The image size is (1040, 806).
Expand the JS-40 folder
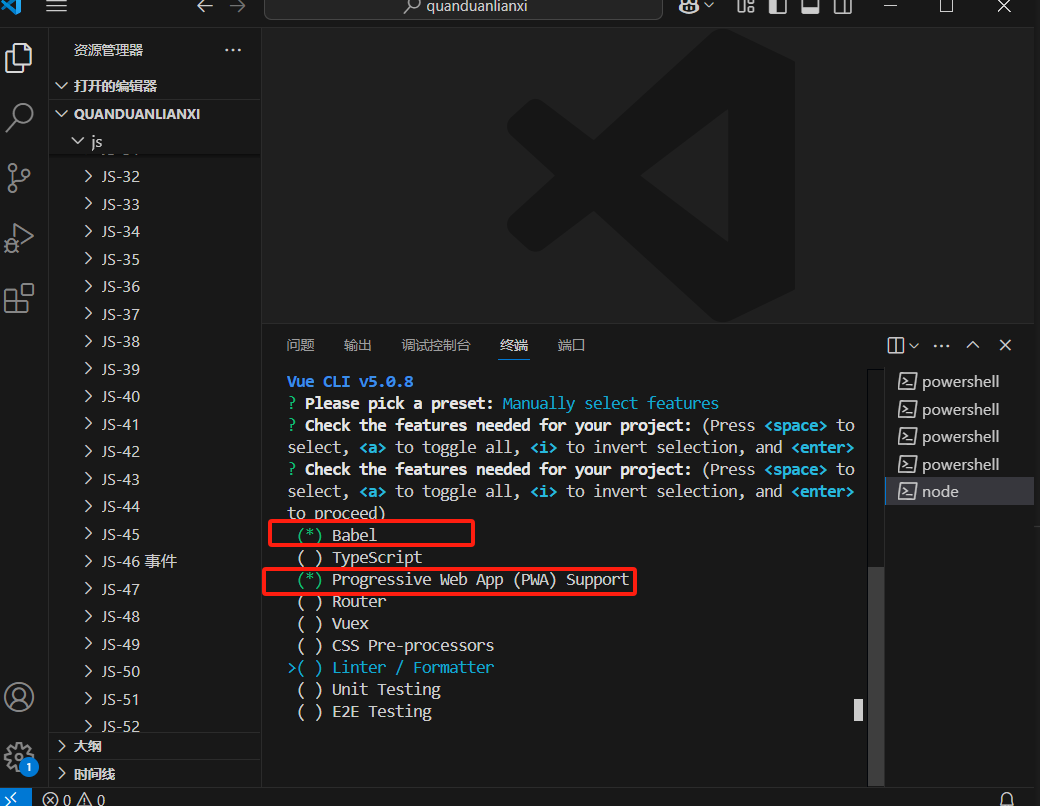pyautogui.click(x=155, y=397)
